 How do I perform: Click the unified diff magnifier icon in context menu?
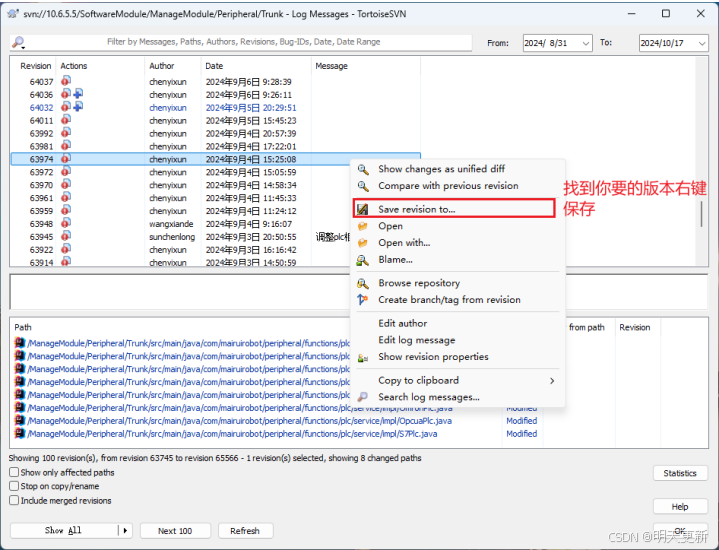(x=363, y=170)
